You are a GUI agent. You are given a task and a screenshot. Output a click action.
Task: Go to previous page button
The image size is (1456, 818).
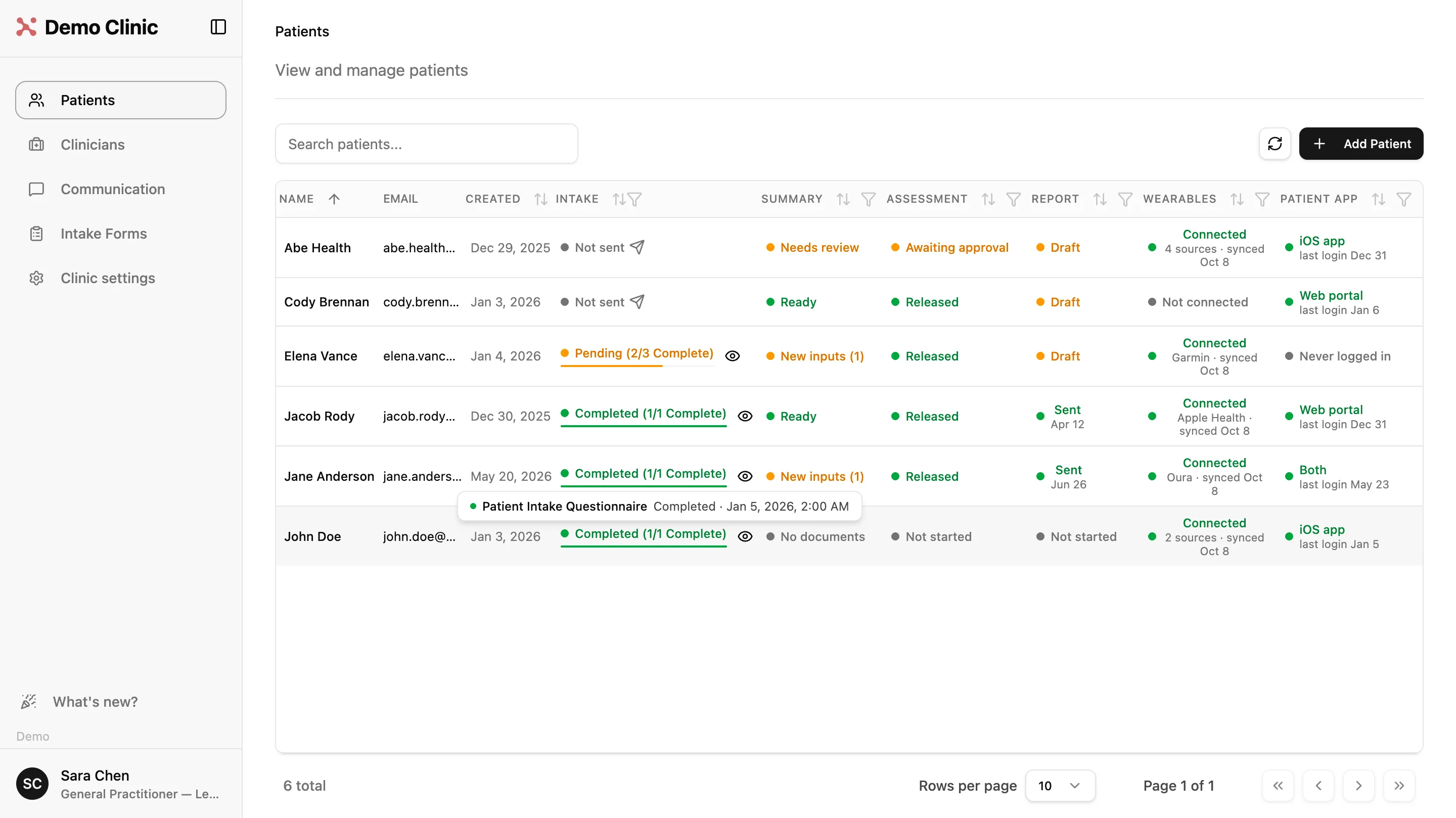tap(1318, 786)
